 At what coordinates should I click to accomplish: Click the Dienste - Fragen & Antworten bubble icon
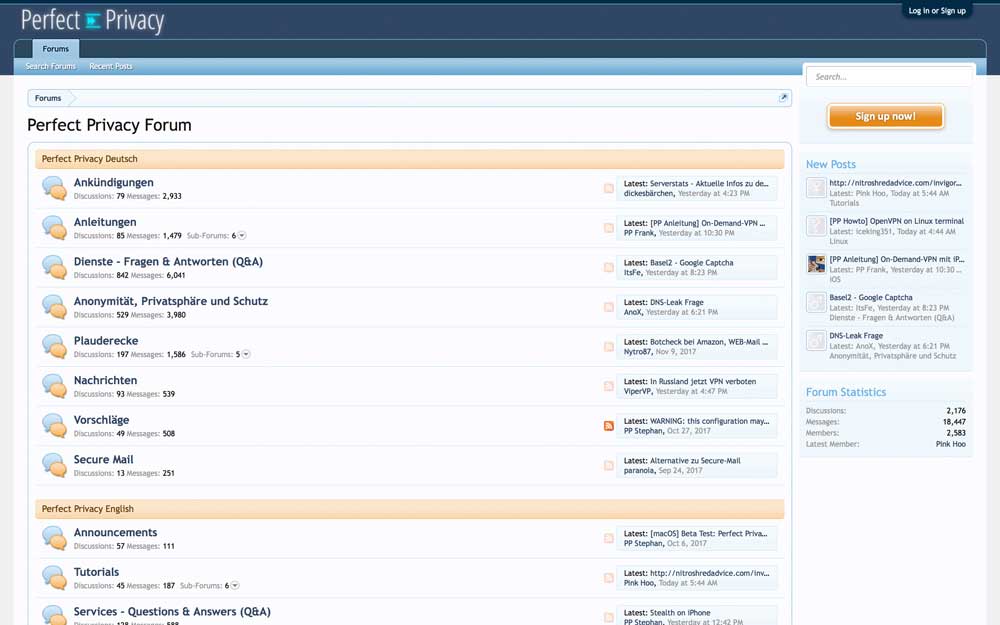54,267
